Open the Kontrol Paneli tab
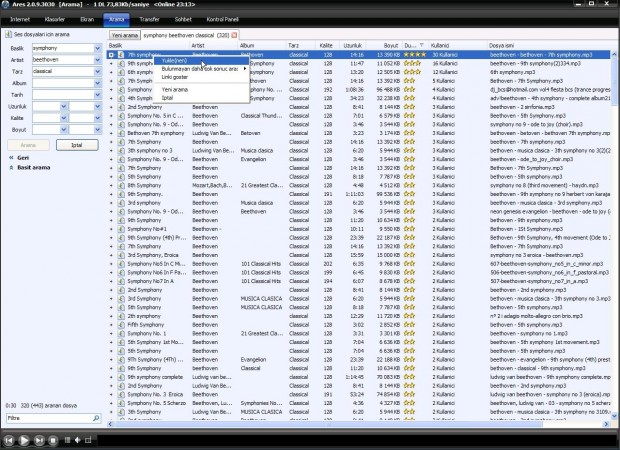 coord(223,19)
